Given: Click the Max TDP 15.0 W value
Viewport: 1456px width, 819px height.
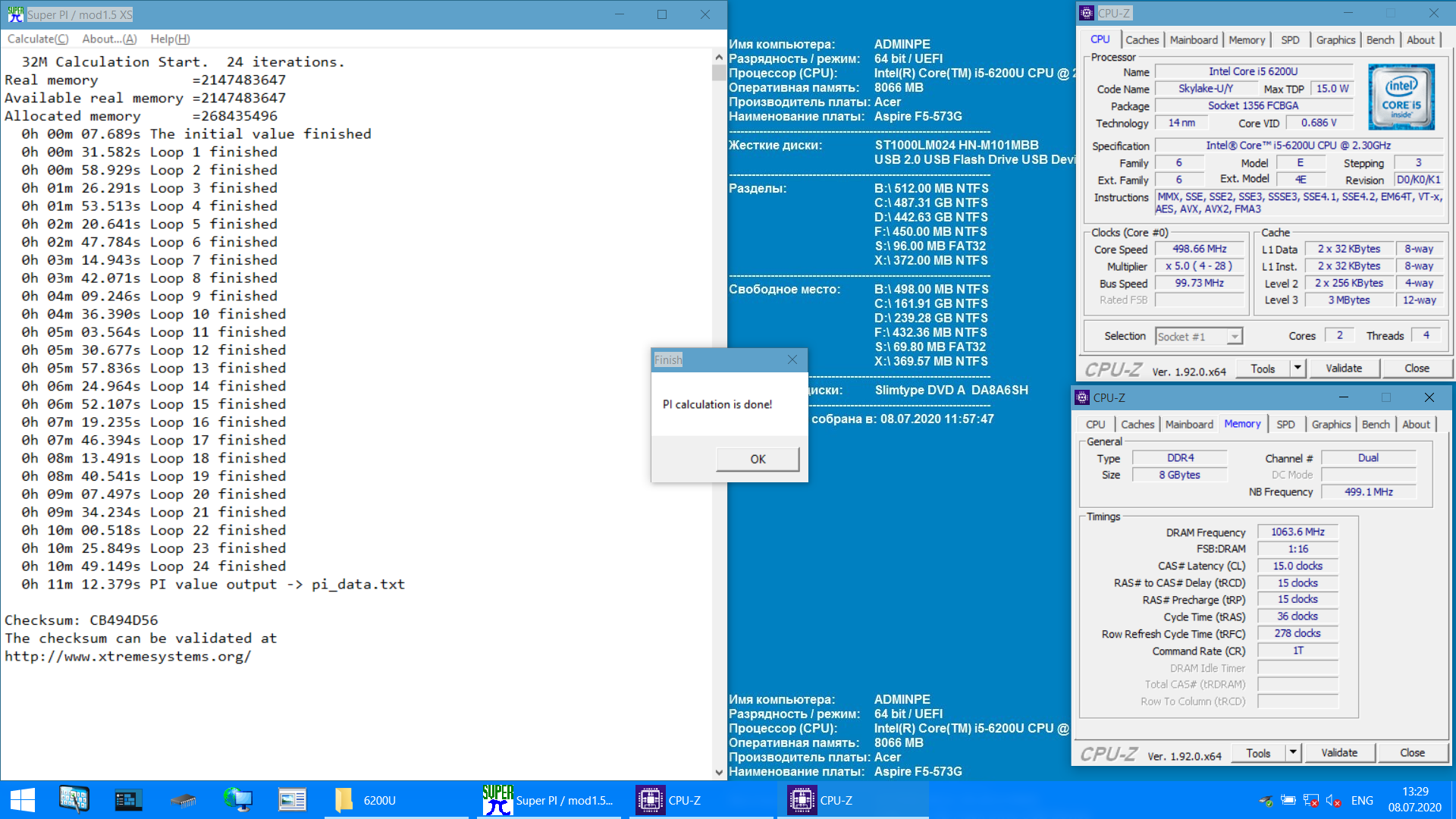Looking at the screenshot, I should click(1332, 89).
